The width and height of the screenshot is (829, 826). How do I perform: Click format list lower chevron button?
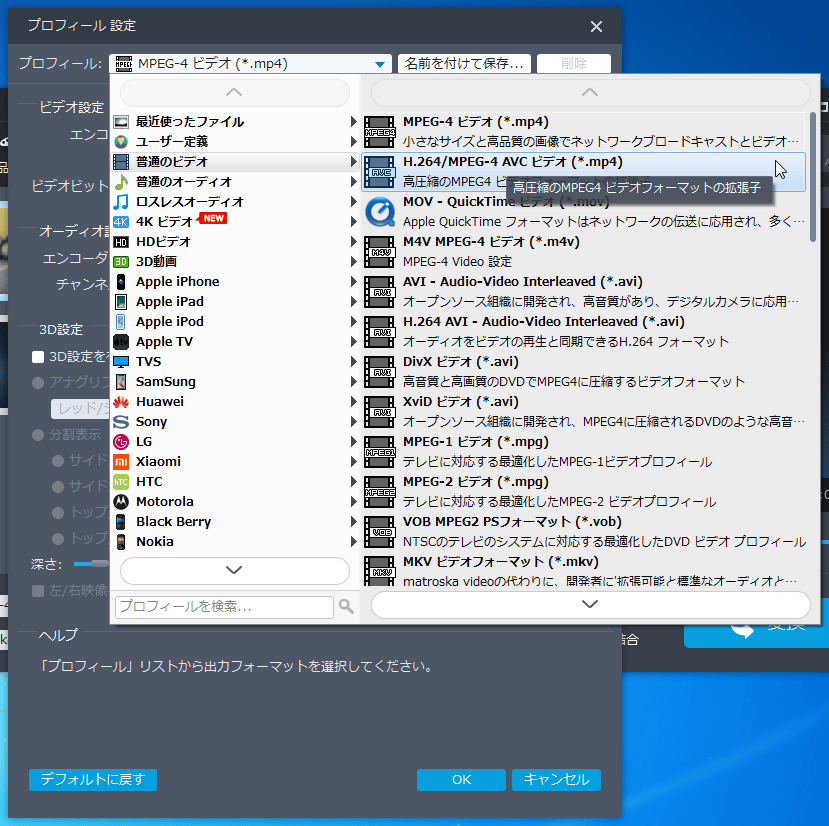(x=590, y=604)
